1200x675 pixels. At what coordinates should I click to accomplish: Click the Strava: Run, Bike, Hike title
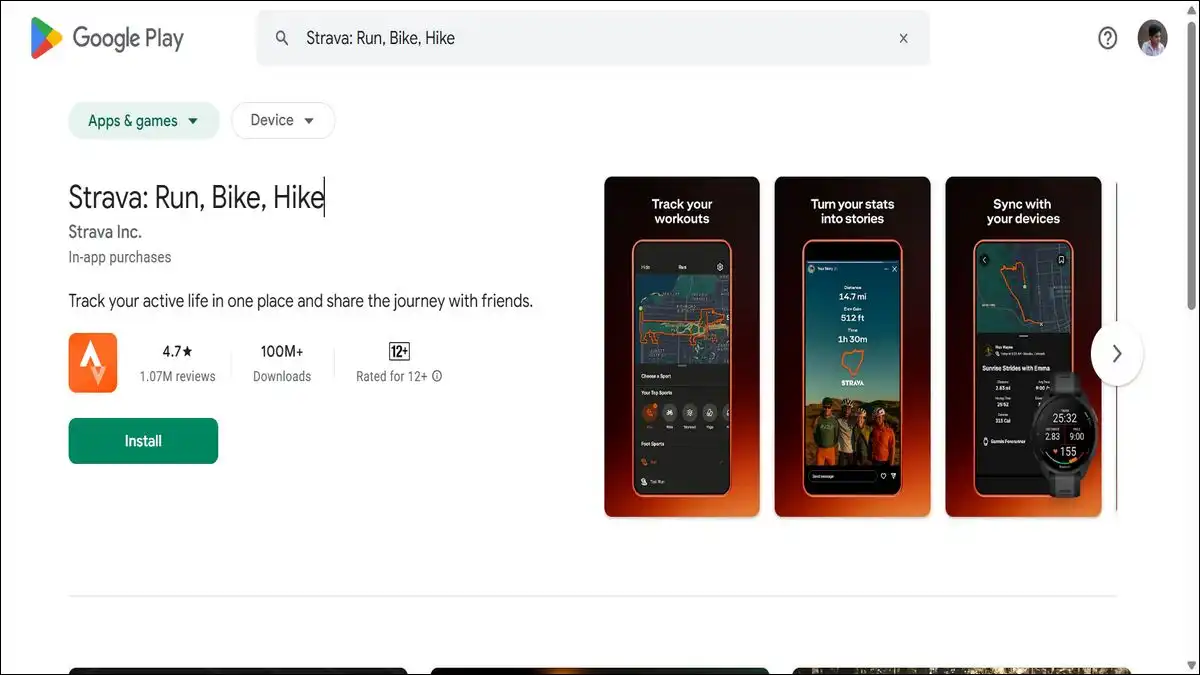point(196,197)
